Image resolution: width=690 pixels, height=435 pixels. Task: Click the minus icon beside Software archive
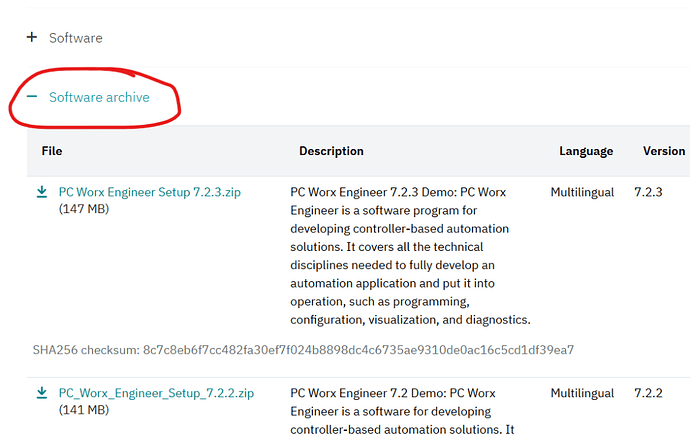point(32,96)
